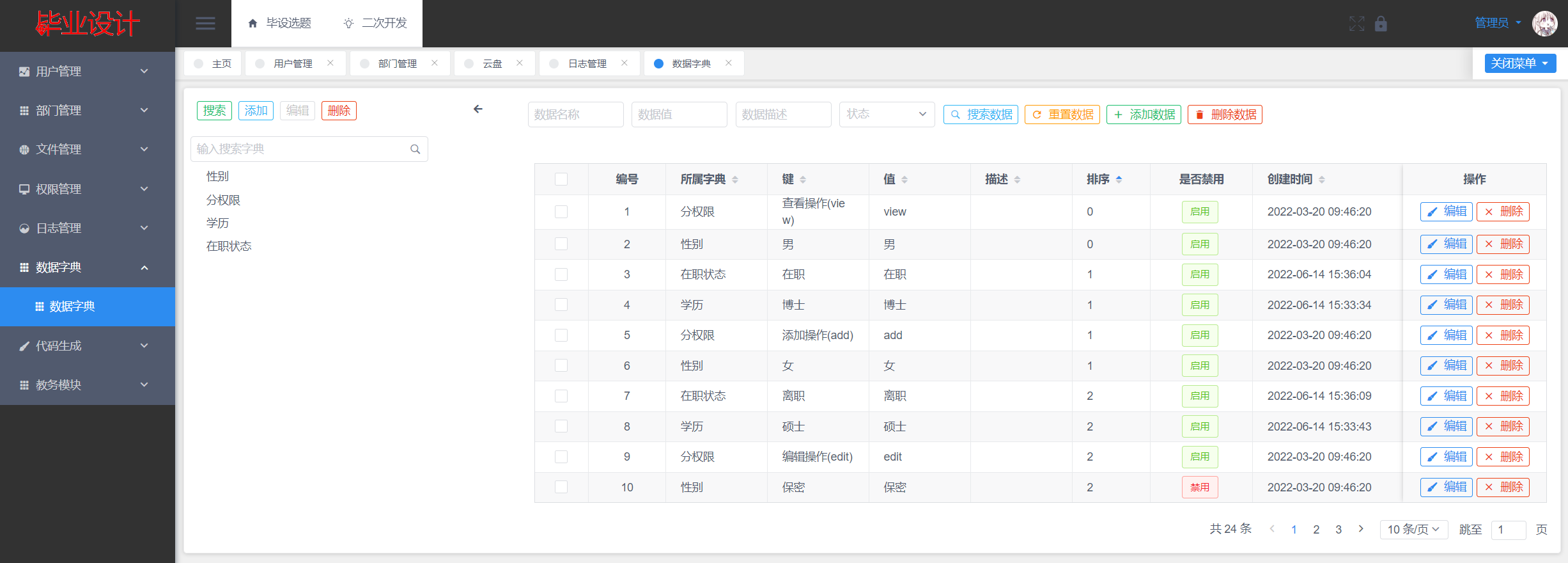Viewport: 1568px width, 563px height.
Task: Click the left arrow collapse panel icon
Action: (477, 109)
